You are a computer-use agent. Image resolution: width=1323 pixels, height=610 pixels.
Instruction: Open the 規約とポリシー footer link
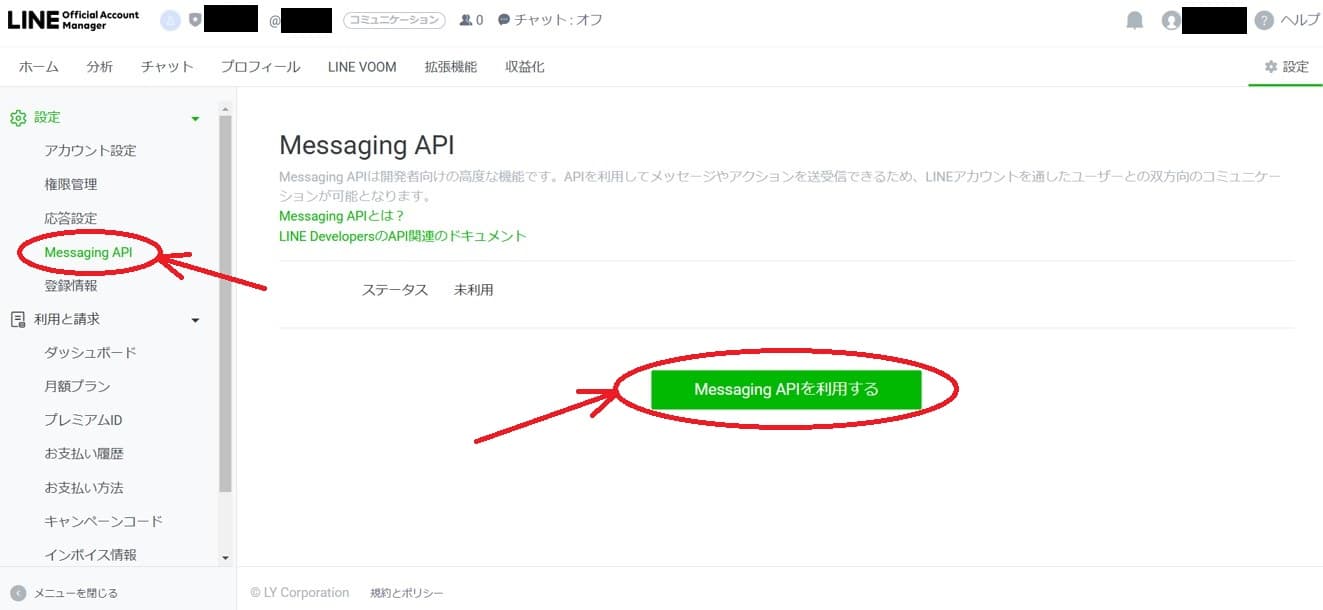[406, 593]
